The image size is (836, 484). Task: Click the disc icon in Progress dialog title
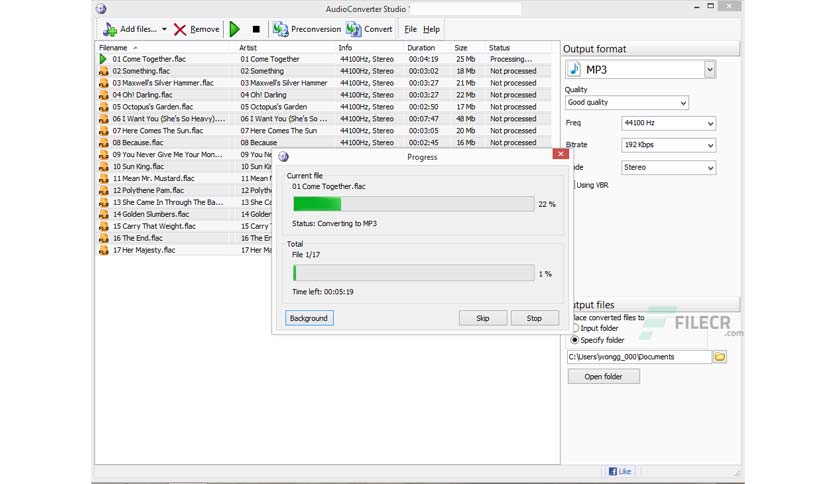[284, 157]
